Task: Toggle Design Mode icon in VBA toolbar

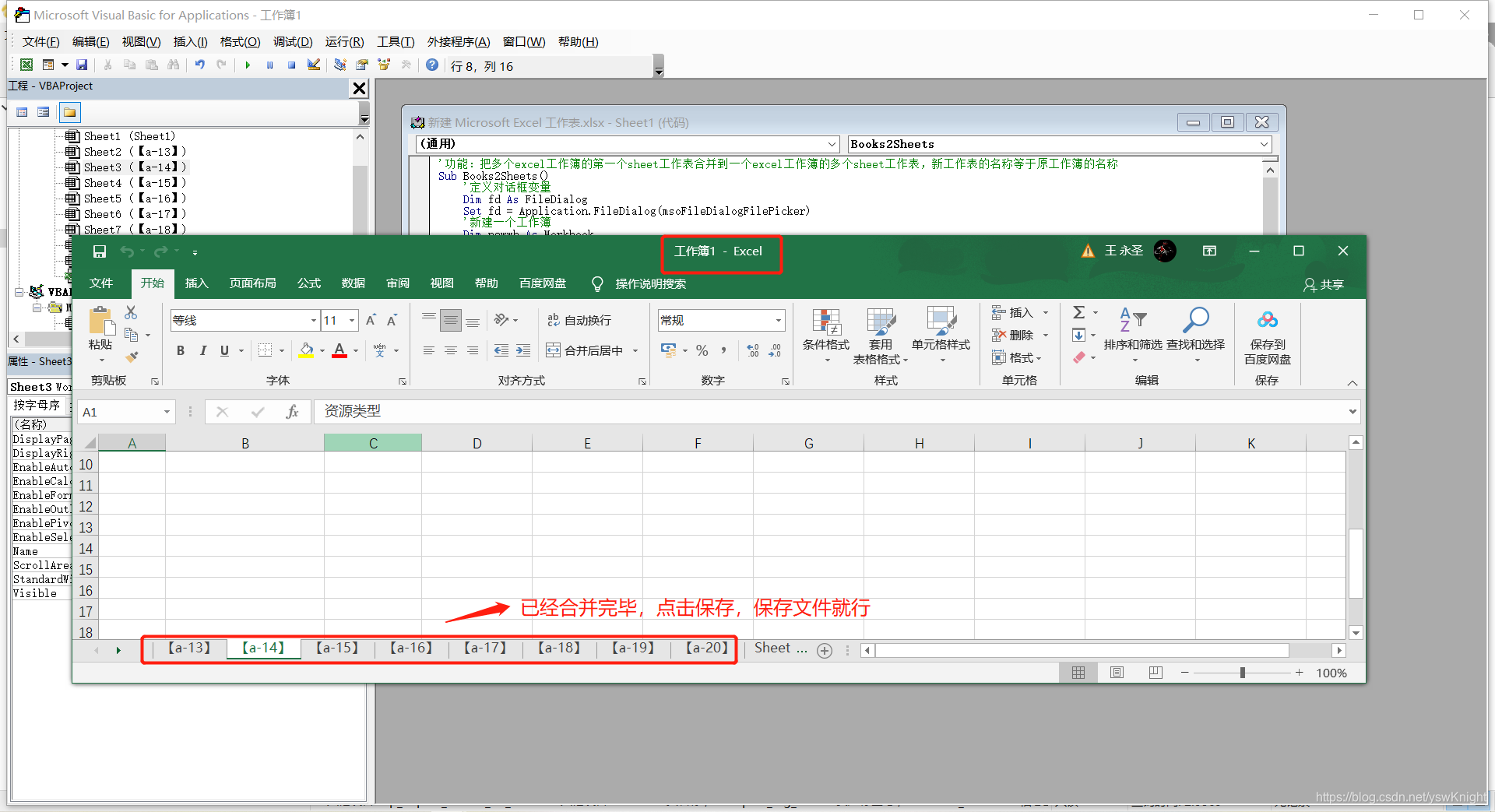Action: tap(314, 65)
